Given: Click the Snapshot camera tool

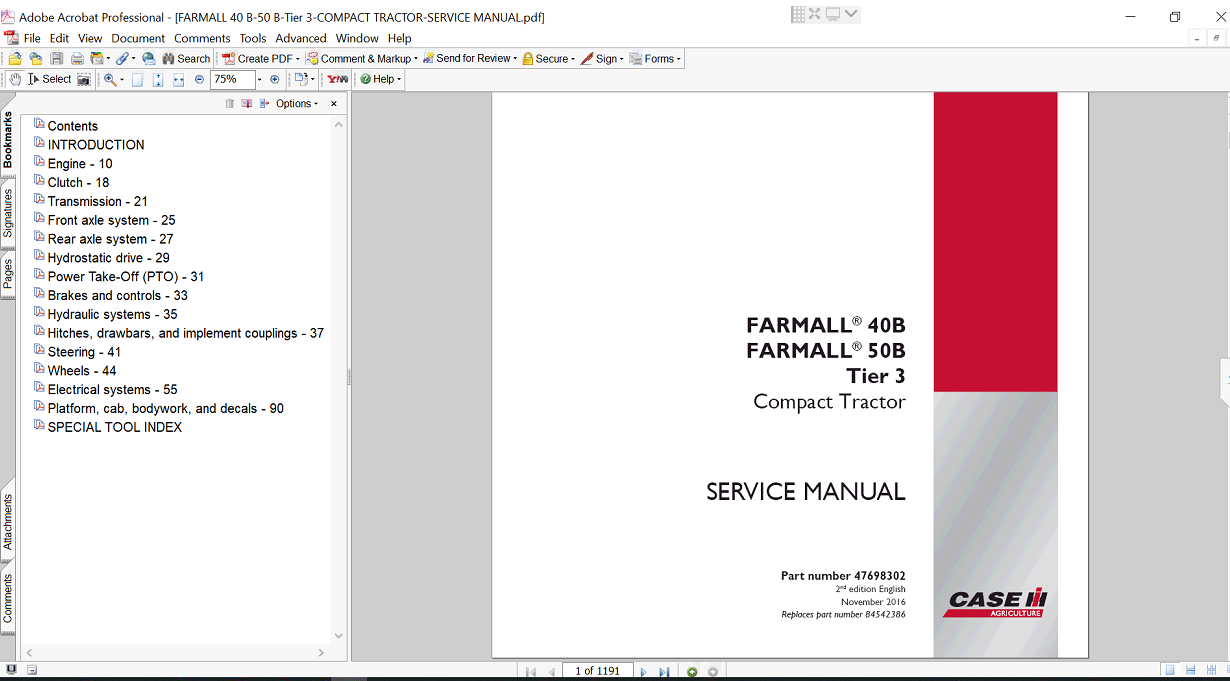Looking at the screenshot, I should [84, 79].
